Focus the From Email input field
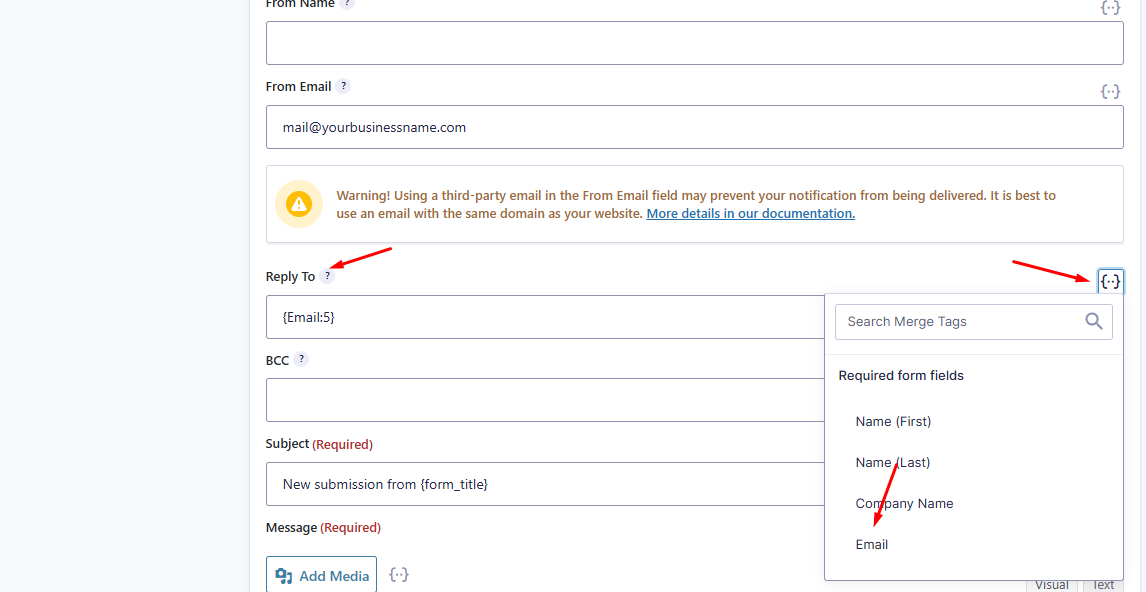The width and height of the screenshot is (1146, 592). pos(694,127)
